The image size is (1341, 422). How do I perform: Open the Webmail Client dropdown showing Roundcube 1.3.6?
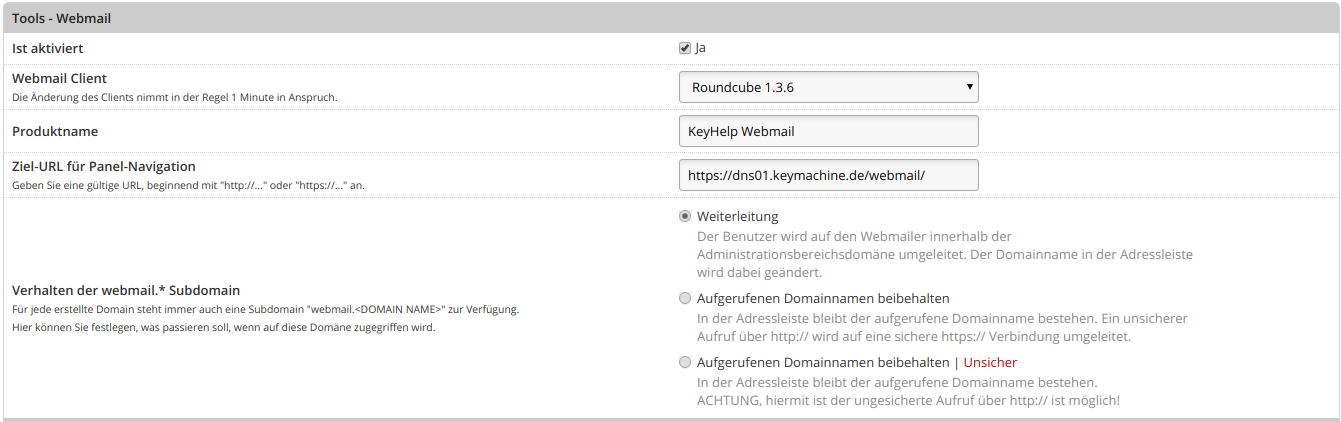pos(827,87)
